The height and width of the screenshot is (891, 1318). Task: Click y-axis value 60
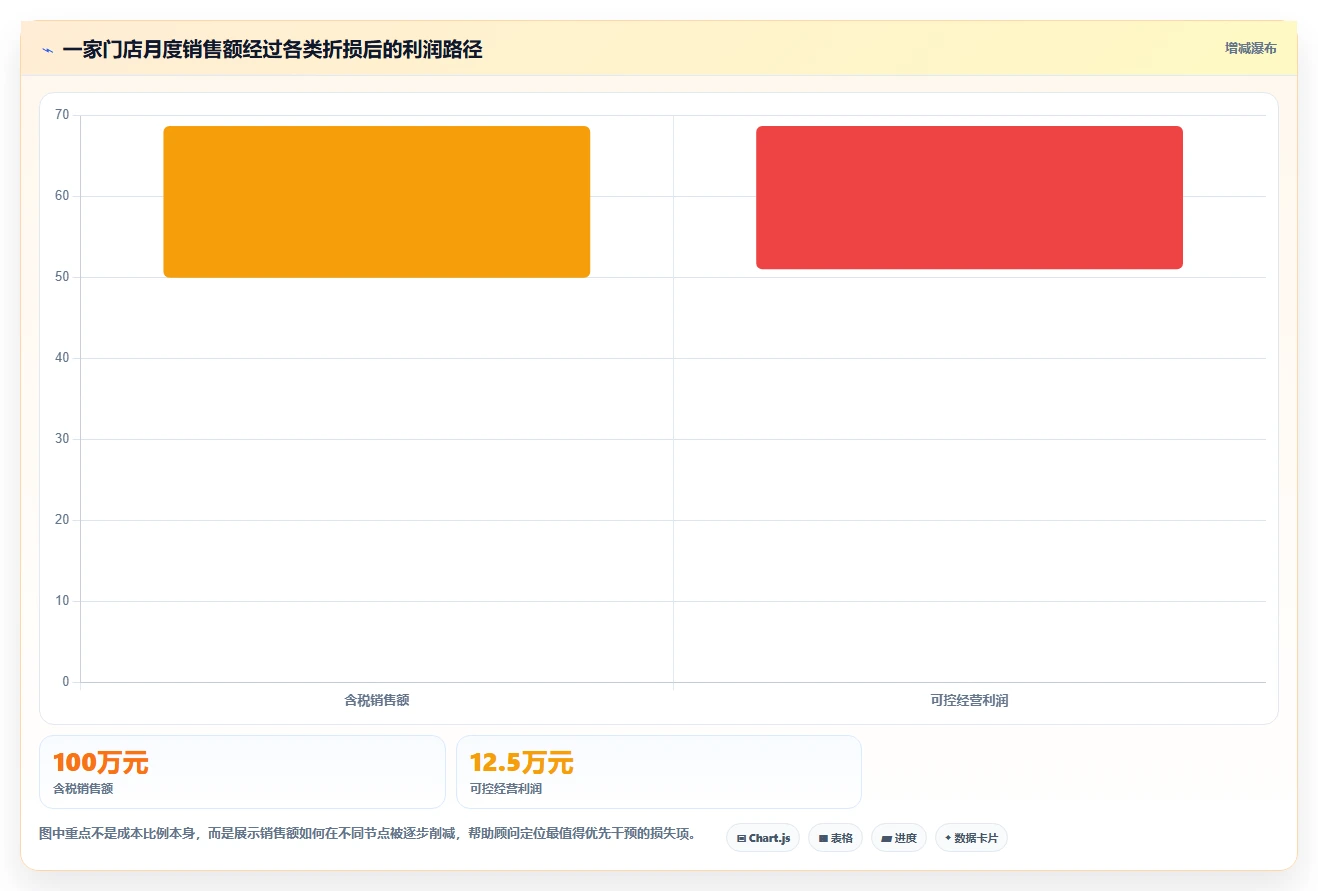click(x=62, y=196)
